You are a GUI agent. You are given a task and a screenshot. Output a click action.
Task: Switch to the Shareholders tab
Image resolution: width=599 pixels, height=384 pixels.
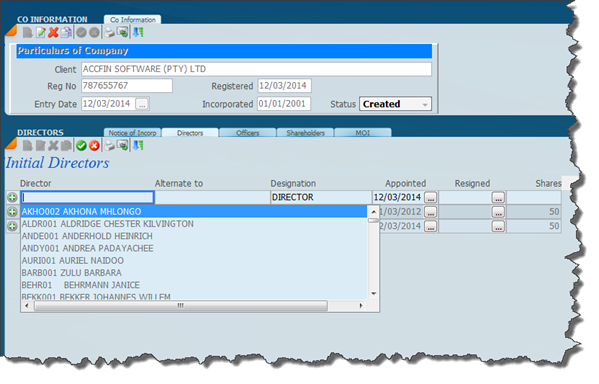(305, 133)
